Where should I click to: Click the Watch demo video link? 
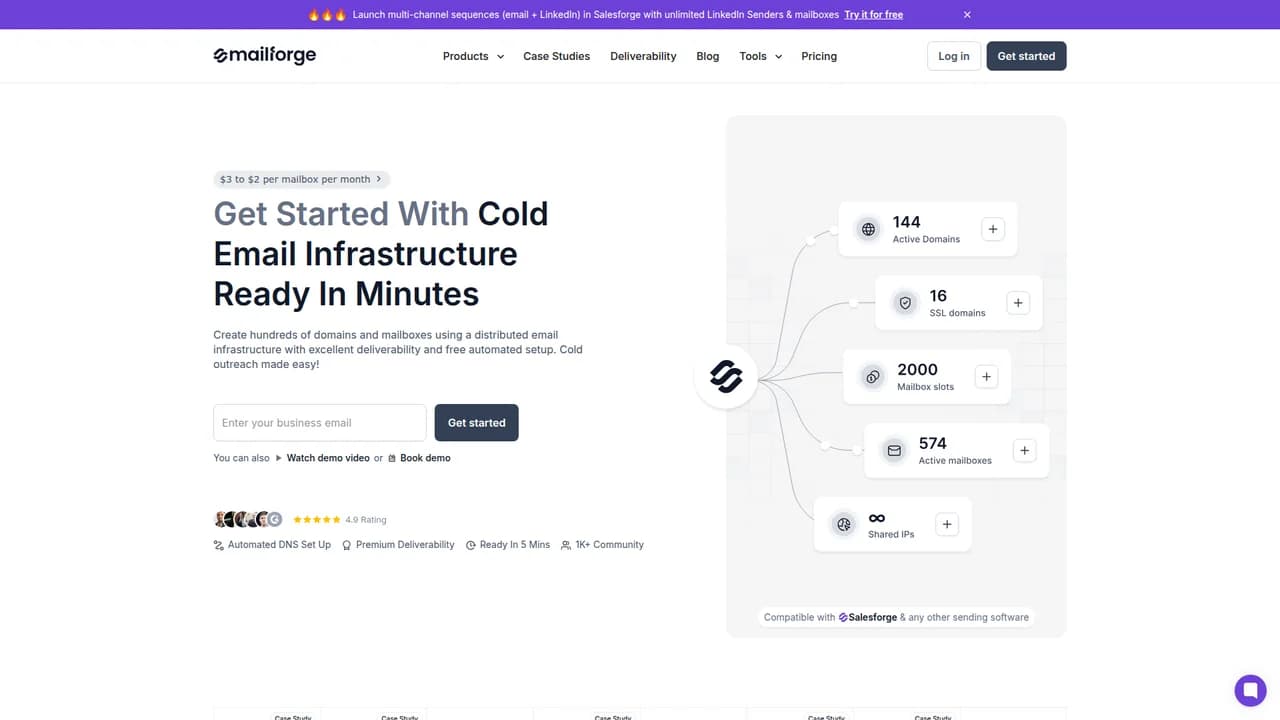coord(323,458)
